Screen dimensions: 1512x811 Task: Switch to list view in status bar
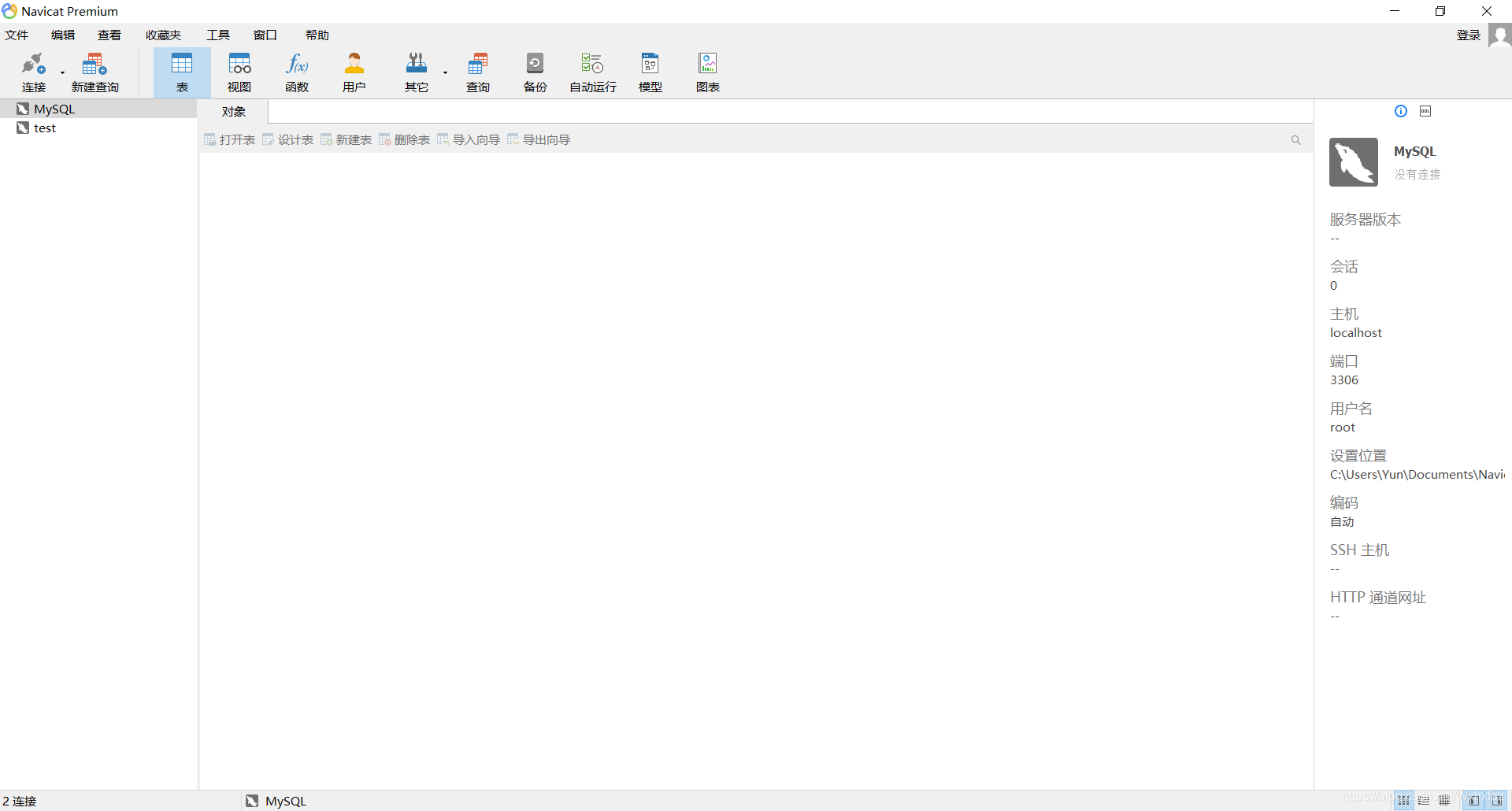pos(1424,801)
